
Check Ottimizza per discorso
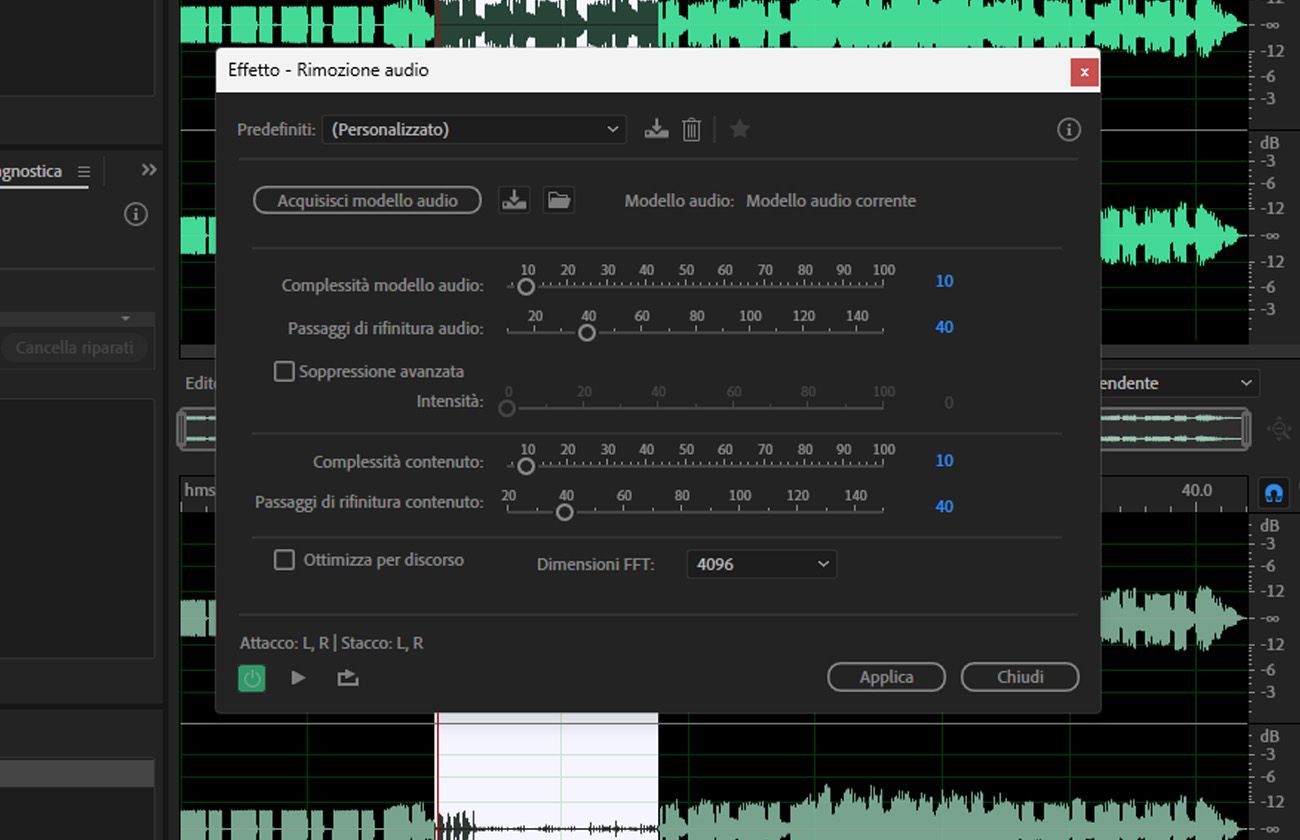pos(284,560)
